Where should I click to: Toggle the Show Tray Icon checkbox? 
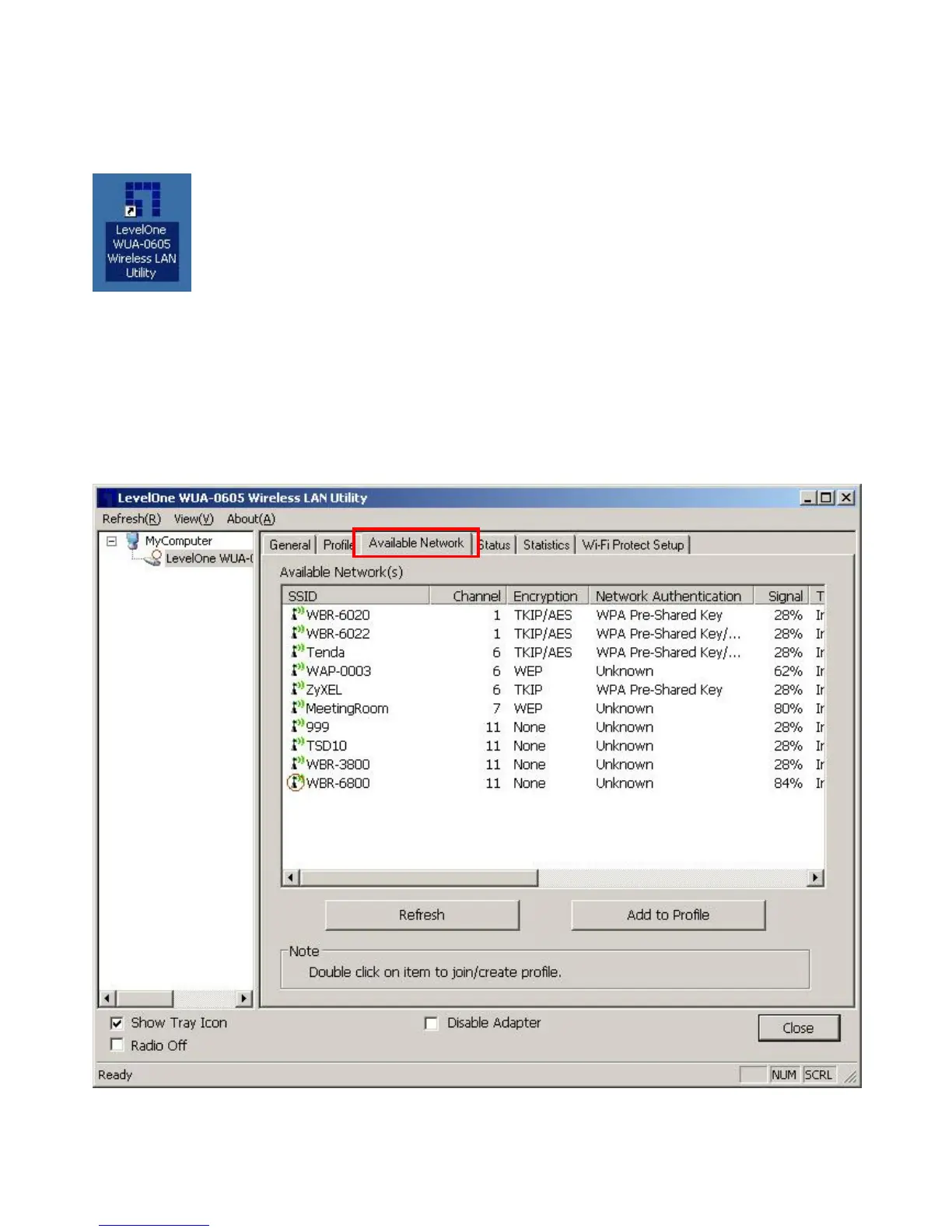point(117,1023)
